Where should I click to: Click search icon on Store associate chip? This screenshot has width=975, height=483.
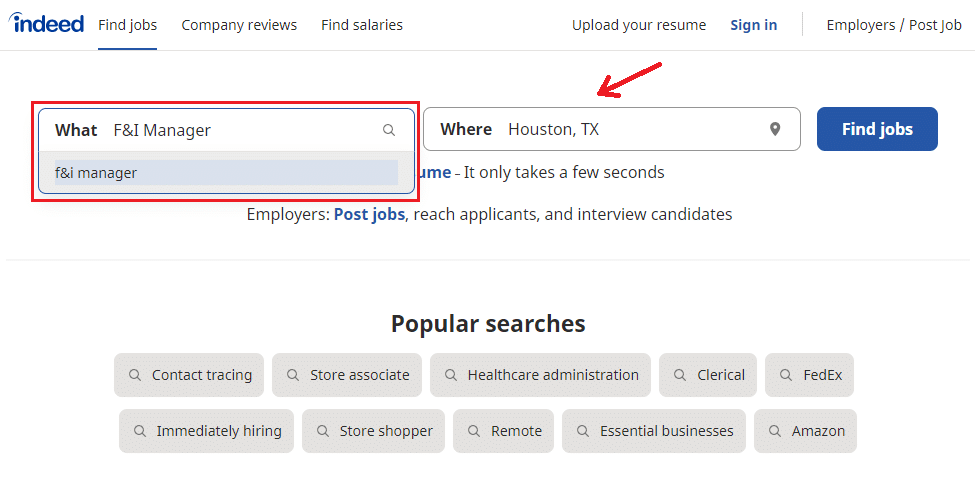click(x=292, y=375)
